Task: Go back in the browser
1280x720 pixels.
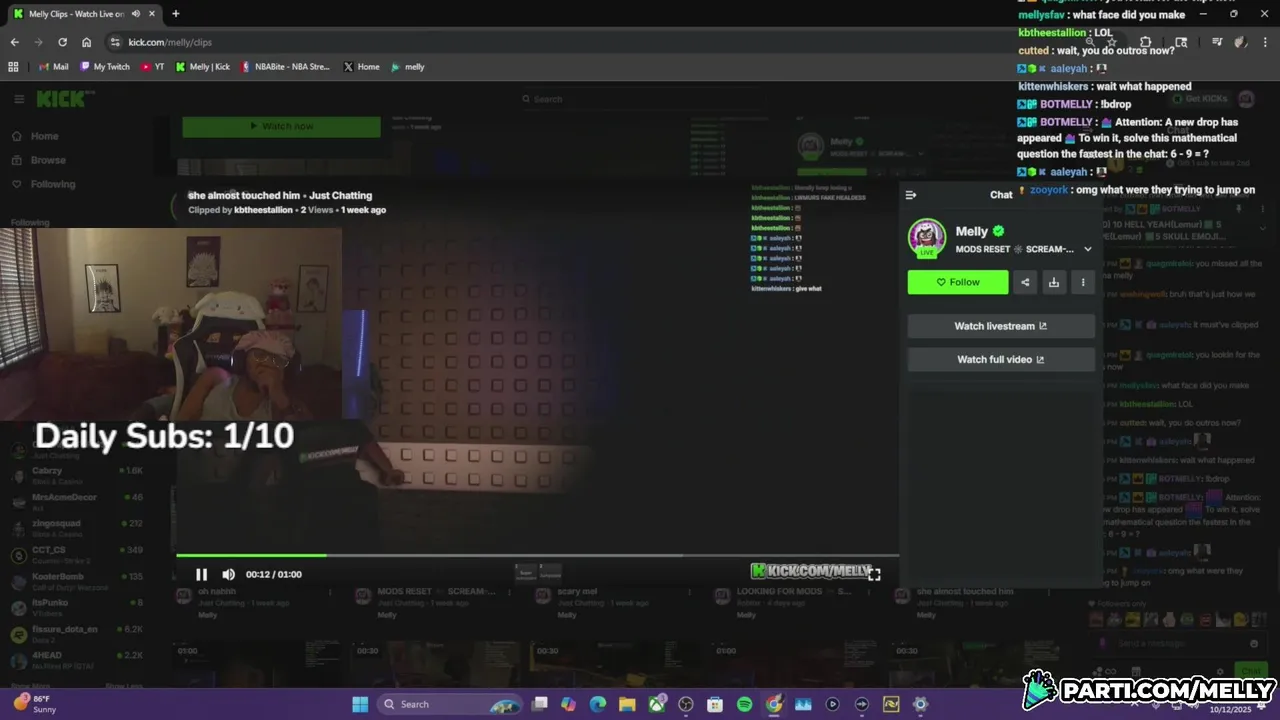Action: click(14, 42)
